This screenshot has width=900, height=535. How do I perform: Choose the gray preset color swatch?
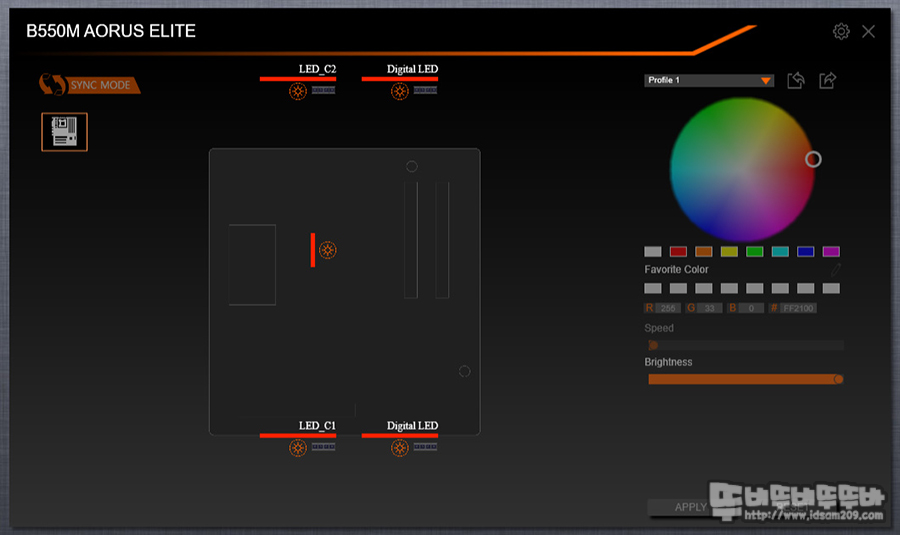click(x=653, y=251)
